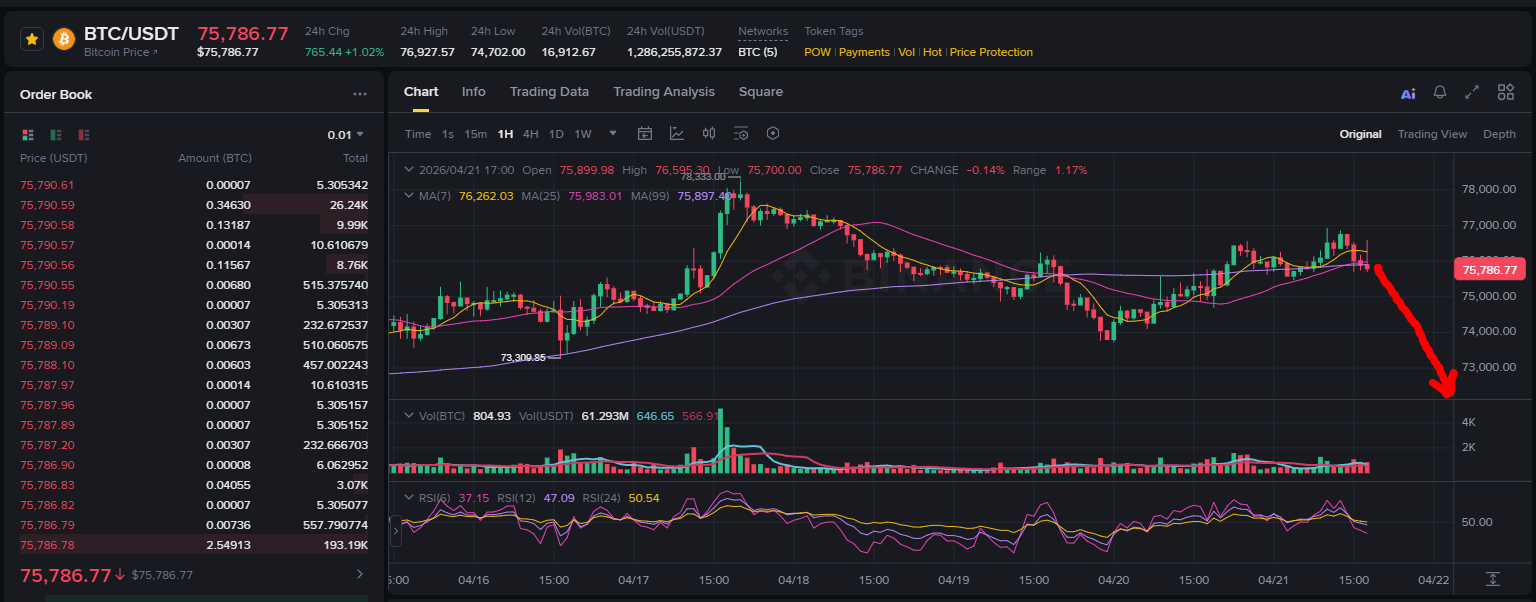Switch to the Info tab

[474, 92]
